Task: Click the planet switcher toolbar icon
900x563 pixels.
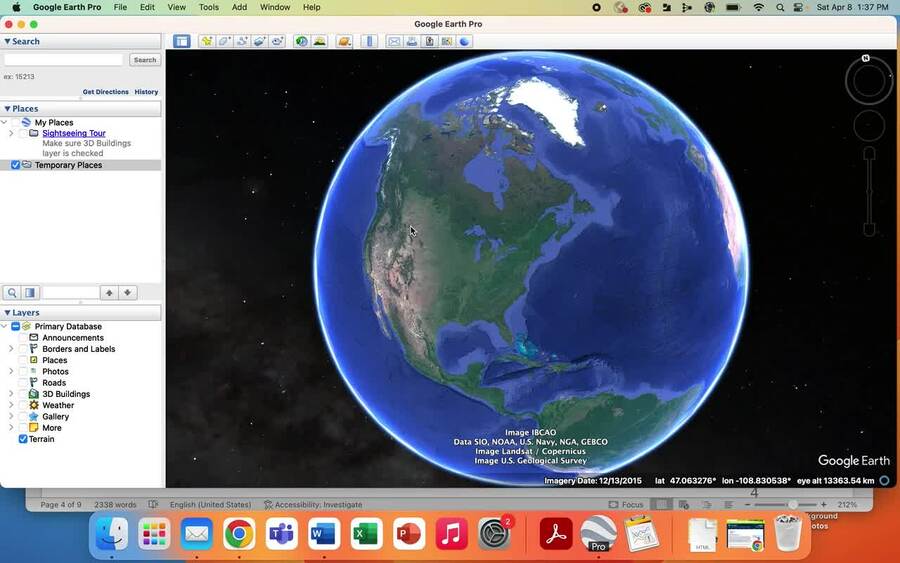Action: [344, 41]
